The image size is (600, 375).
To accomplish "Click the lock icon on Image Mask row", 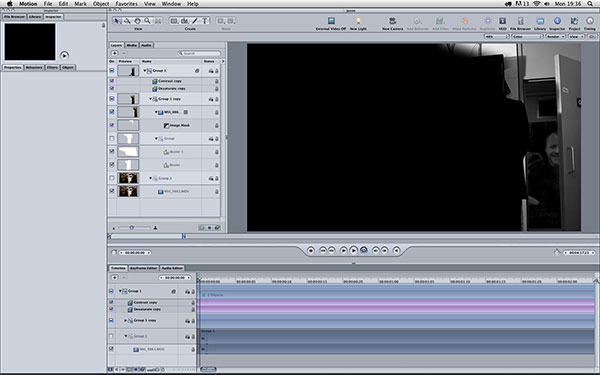I will [217, 126].
